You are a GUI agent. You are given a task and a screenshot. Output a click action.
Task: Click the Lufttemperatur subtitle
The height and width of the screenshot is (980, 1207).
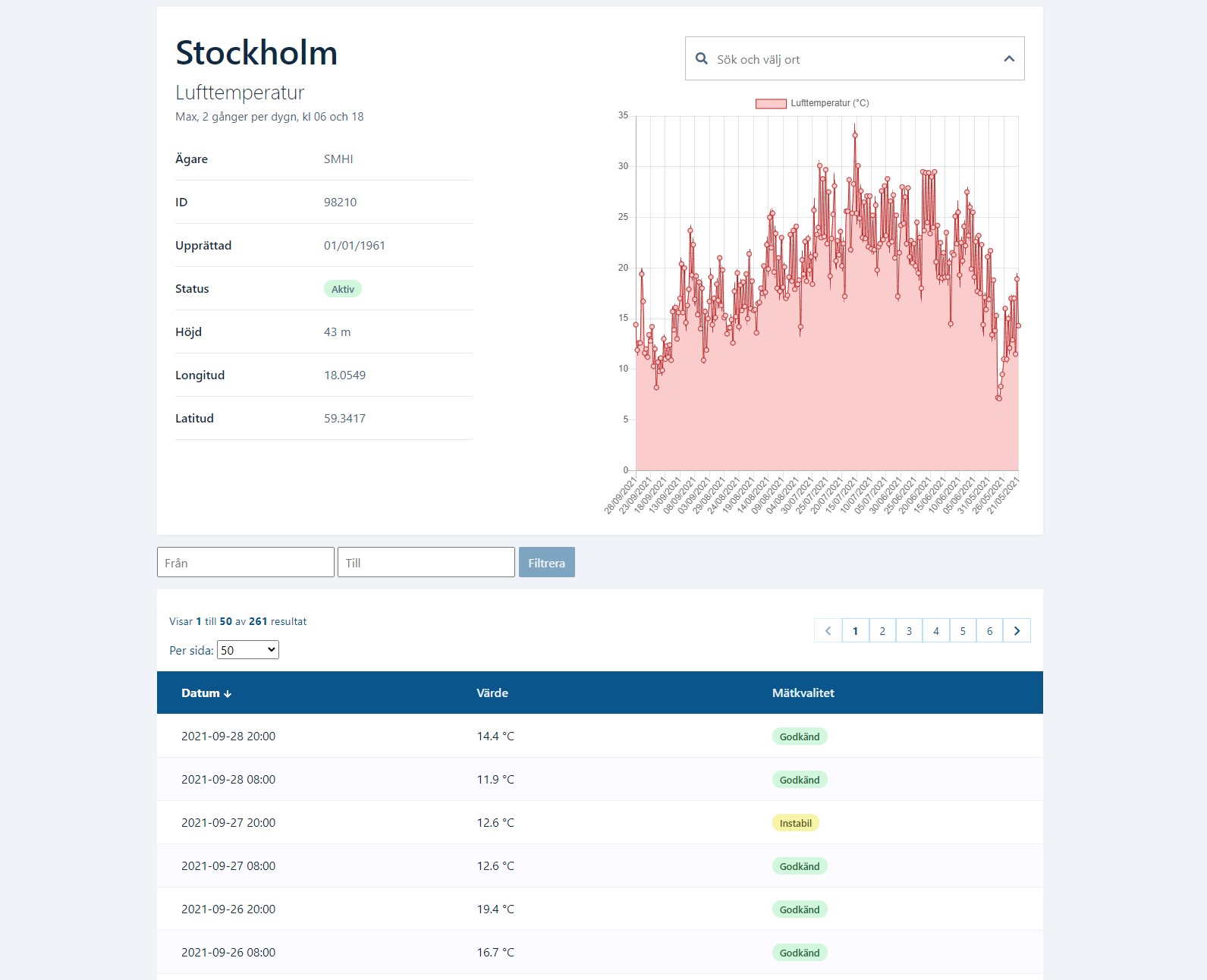tap(240, 93)
